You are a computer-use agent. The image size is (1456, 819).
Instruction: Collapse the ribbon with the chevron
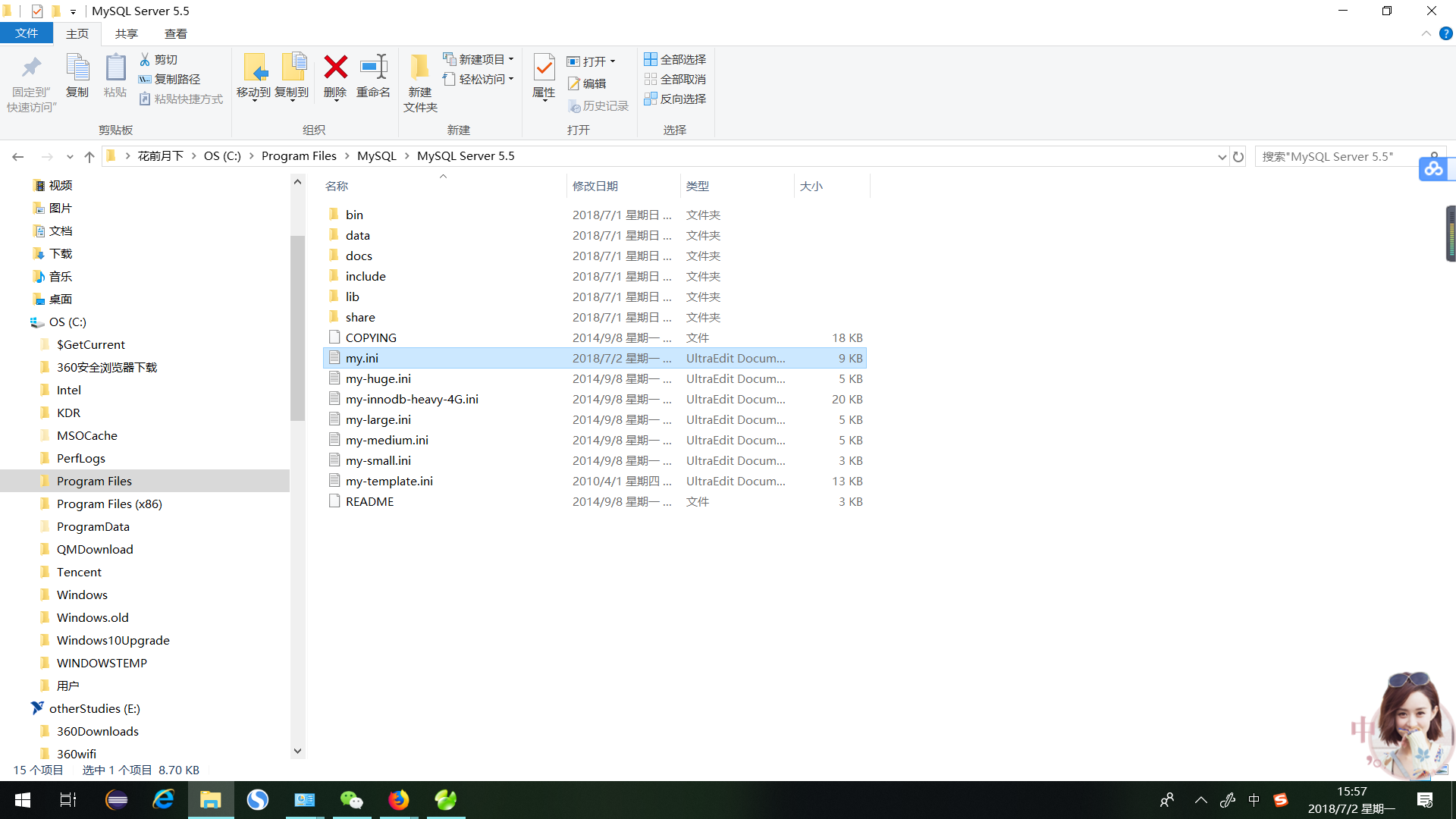(1426, 33)
